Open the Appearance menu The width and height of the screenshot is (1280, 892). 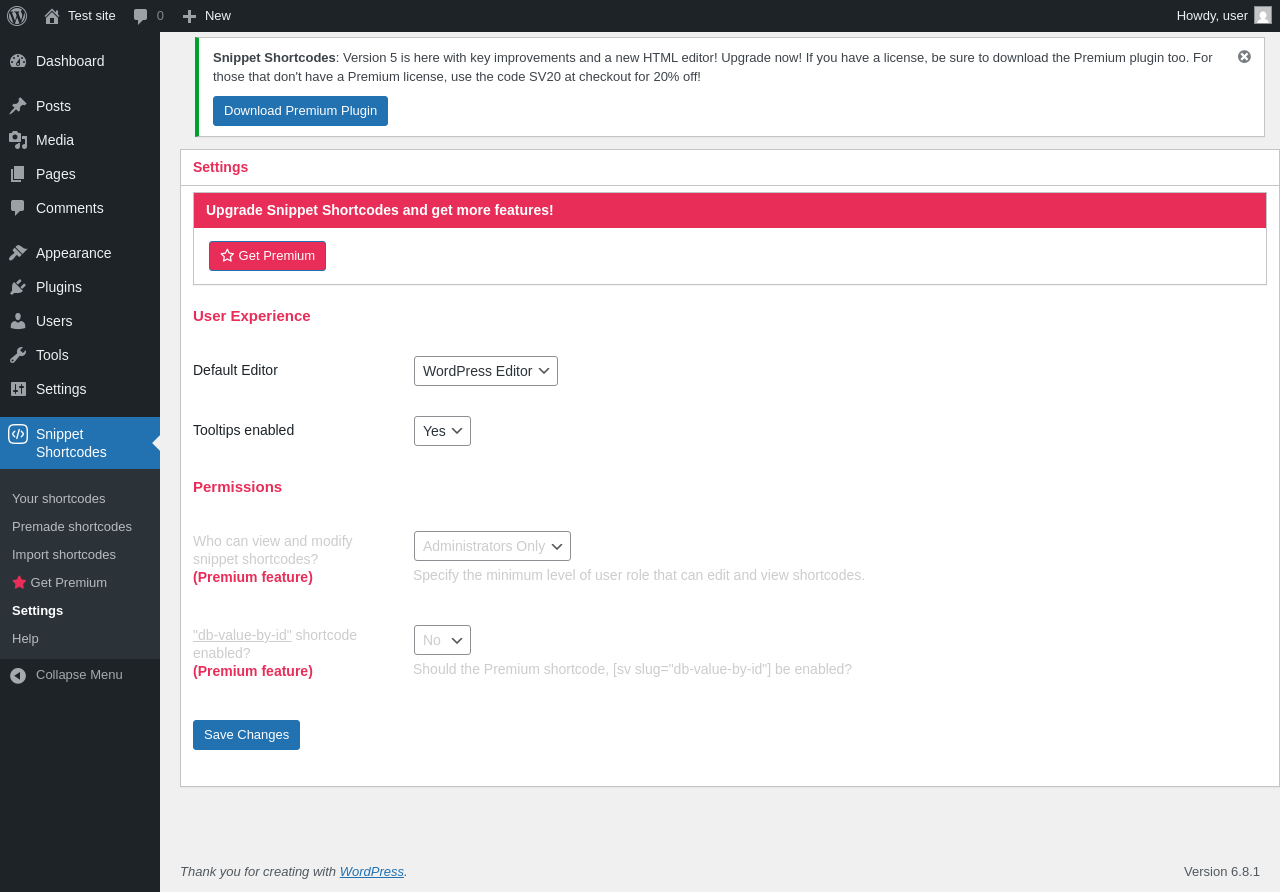pyautogui.click(x=80, y=253)
